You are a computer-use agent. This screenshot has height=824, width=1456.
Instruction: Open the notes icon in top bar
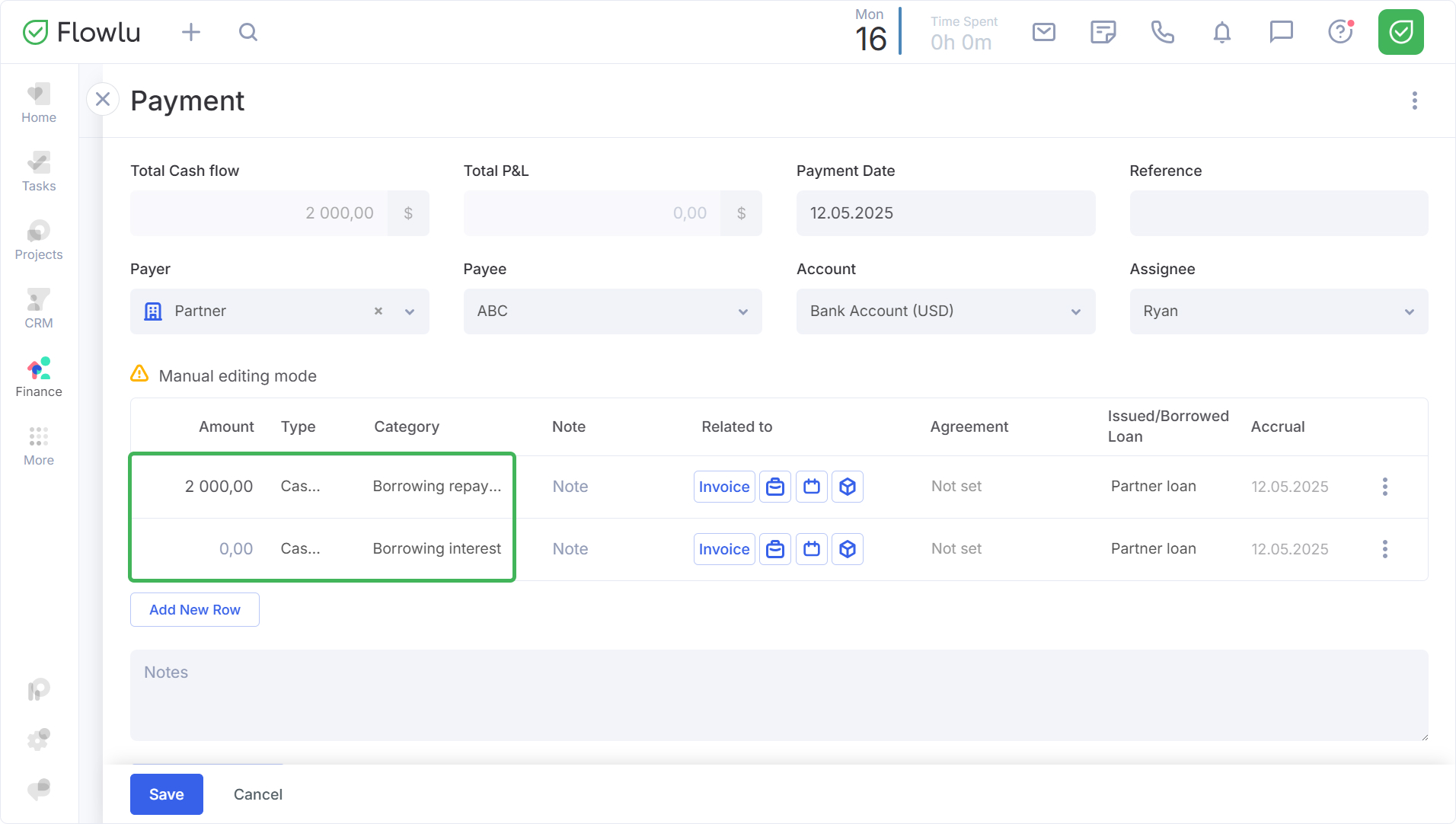coord(1103,32)
